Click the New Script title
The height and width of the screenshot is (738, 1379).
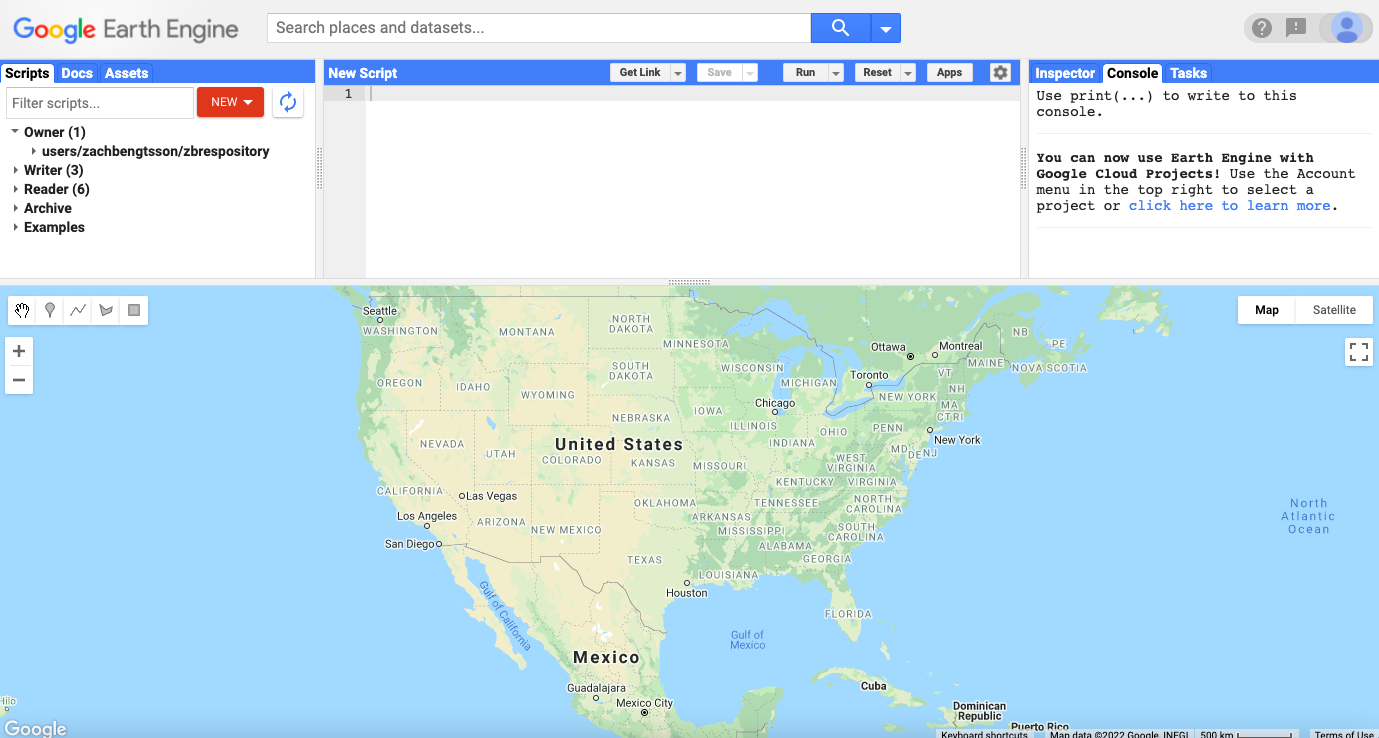363,73
